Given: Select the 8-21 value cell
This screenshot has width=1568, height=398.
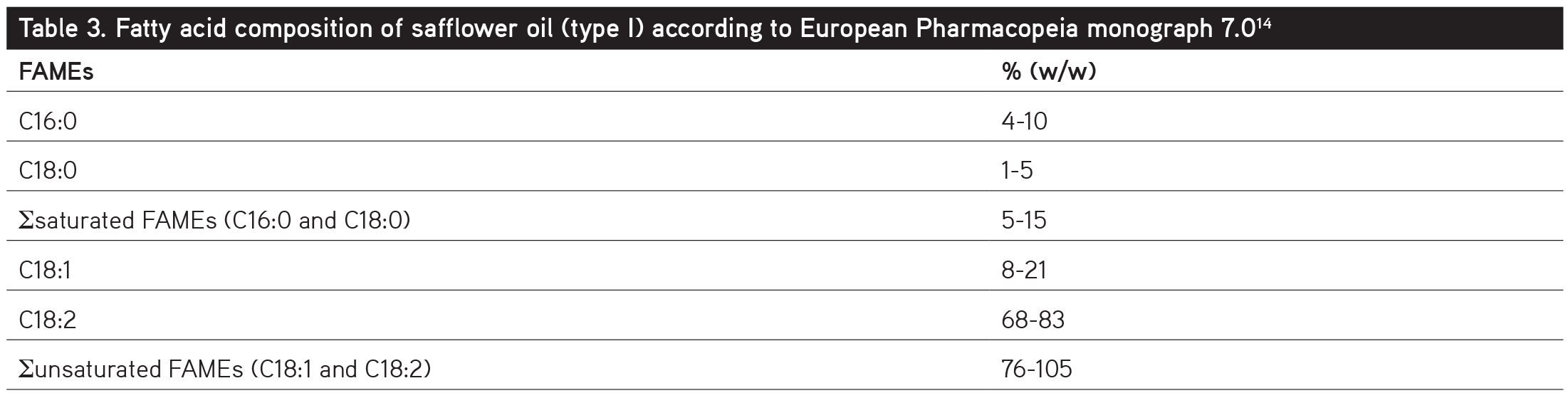Looking at the screenshot, I should pos(1024,271).
